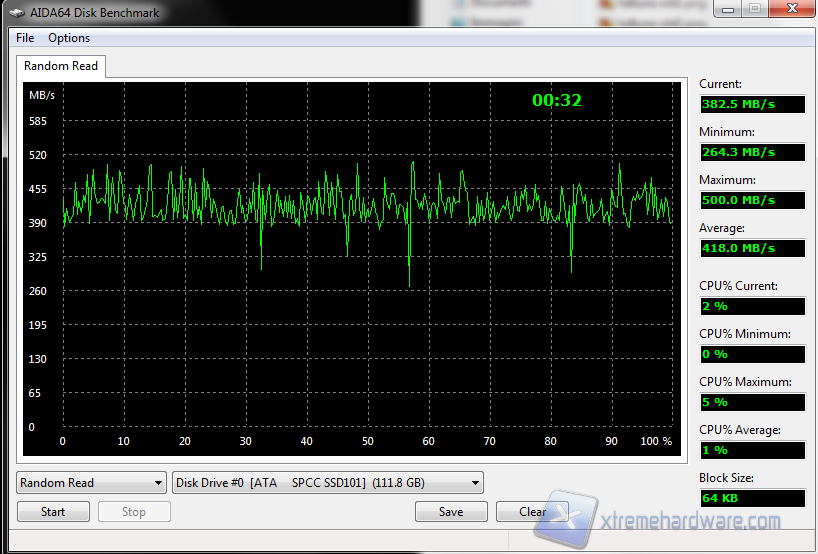Open the Disk Drive #0 selection dropdown
The height and width of the screenshot is (554, 818).
tap(328, 483)
